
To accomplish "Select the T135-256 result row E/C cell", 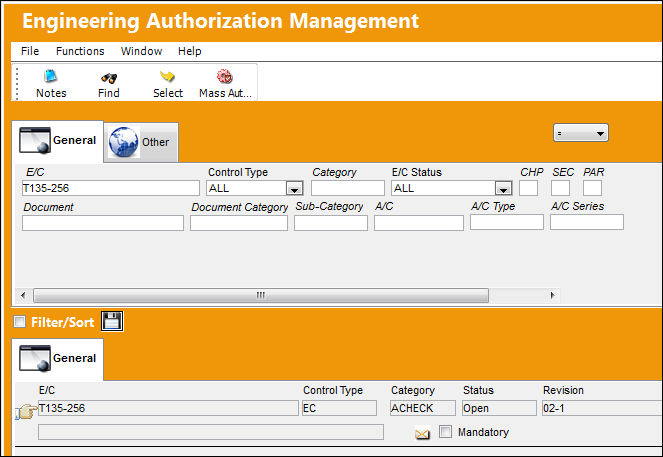I will point(168,408).
